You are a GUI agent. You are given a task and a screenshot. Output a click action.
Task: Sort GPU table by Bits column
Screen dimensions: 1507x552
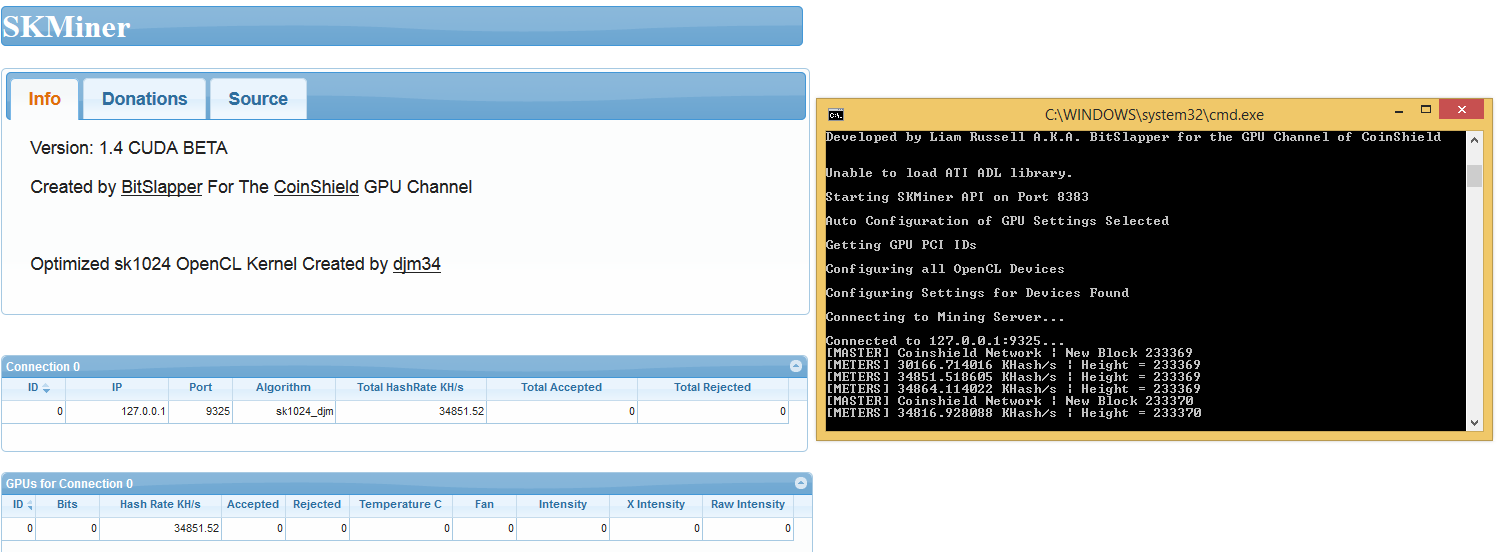pos(68,505)
